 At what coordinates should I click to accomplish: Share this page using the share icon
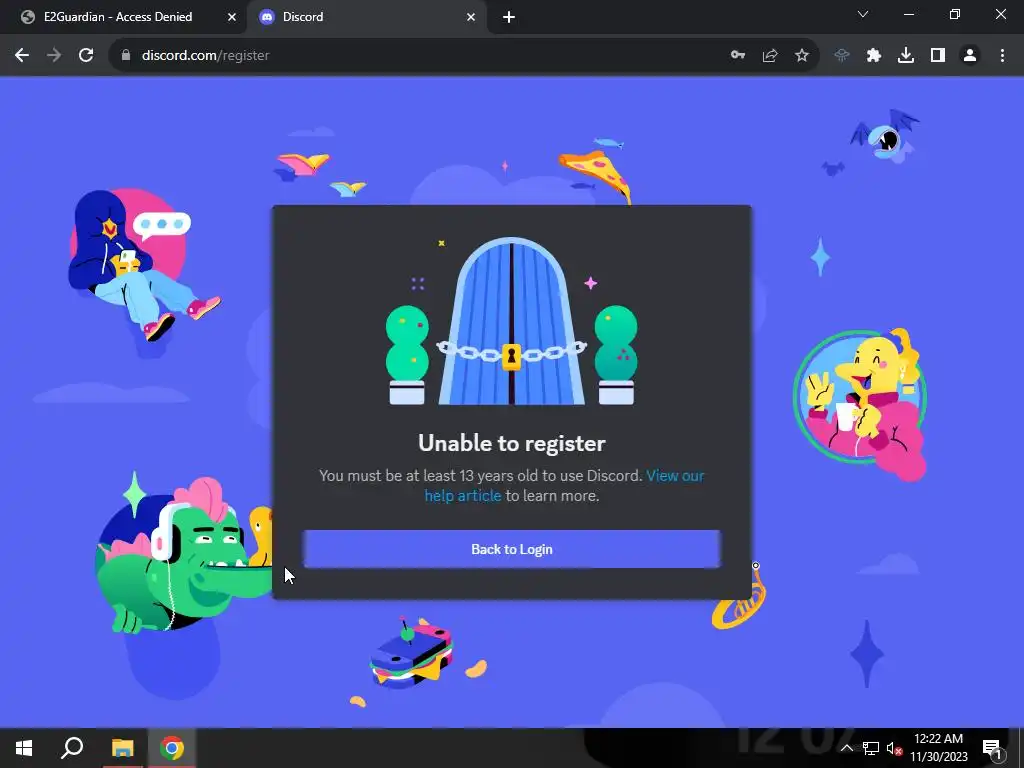coord(770,56)
